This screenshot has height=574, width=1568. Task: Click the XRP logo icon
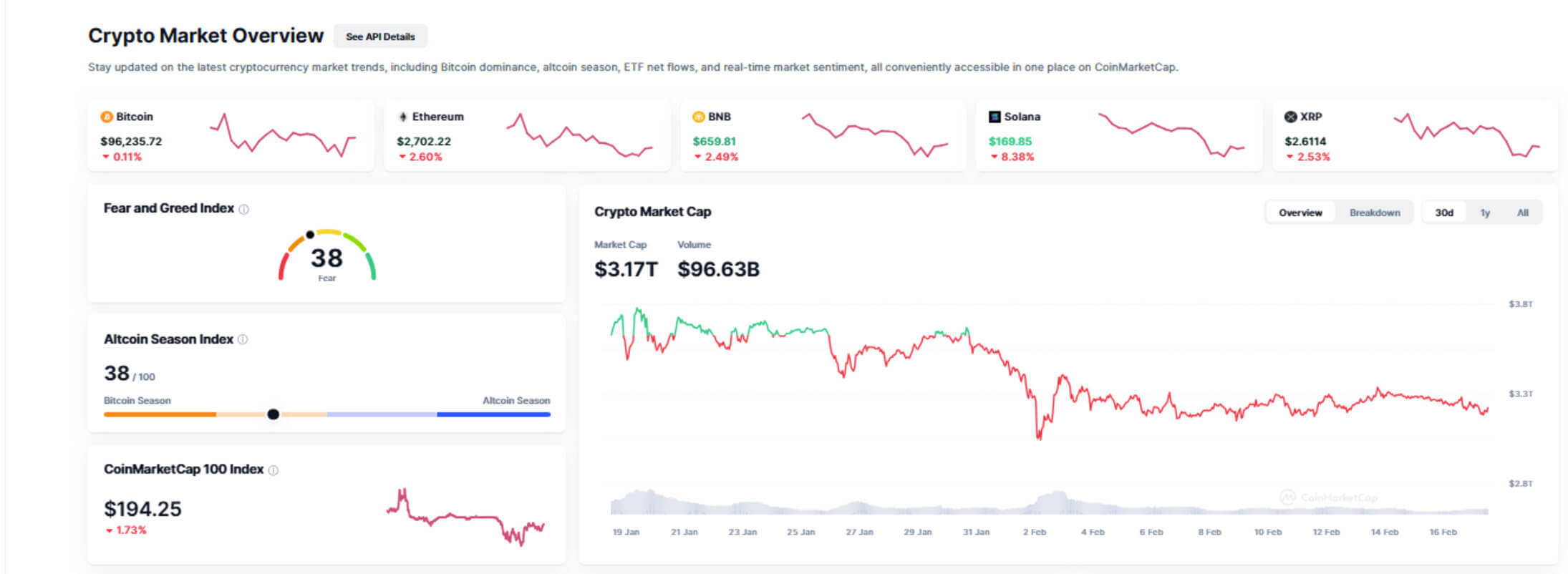[x=1290, y=117]
